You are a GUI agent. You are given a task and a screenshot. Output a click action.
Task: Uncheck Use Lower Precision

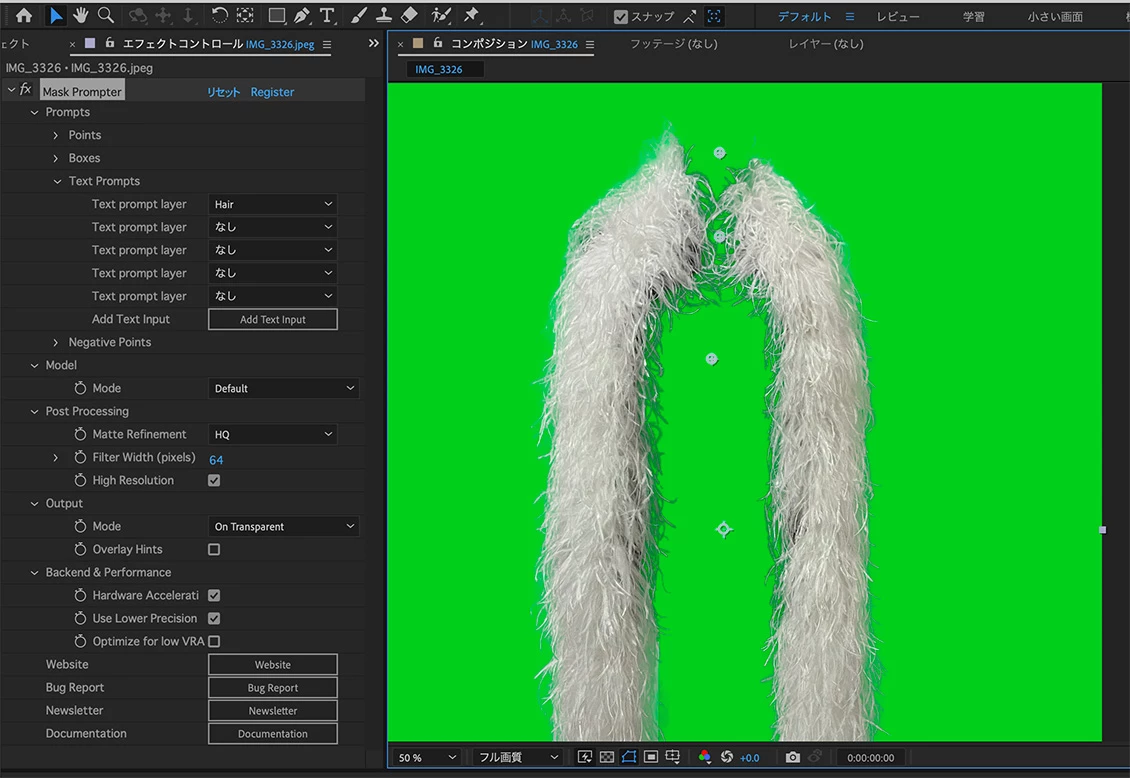214,619
